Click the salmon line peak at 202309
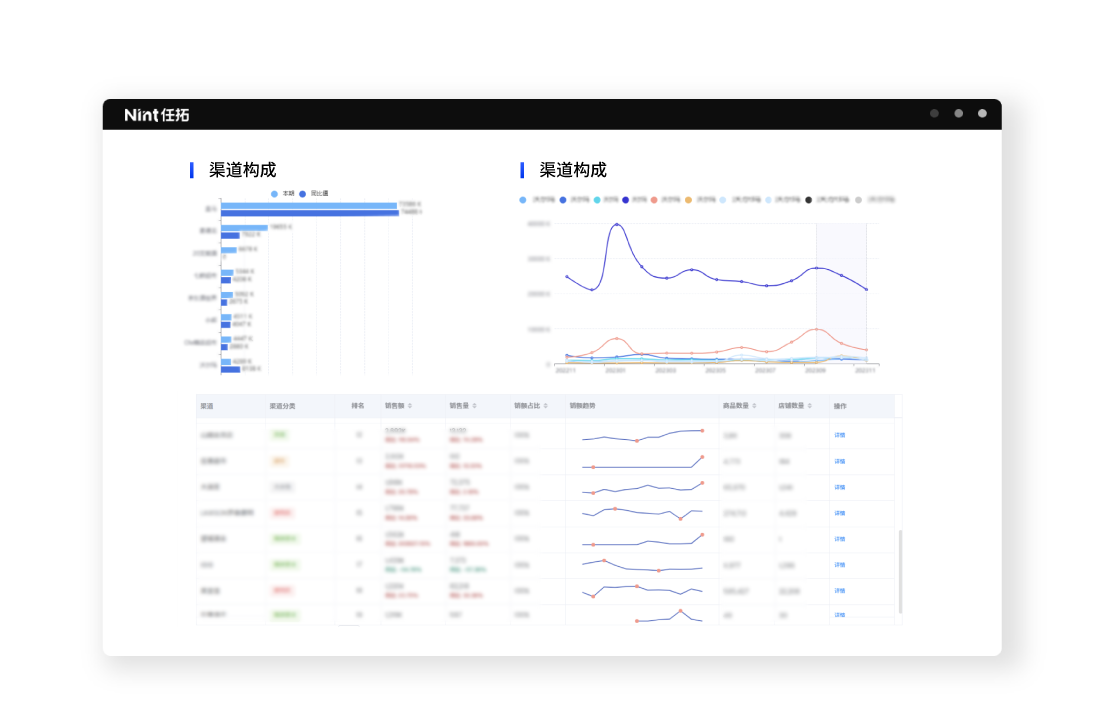Screen dimensions: 1094x707 pos(816,329)
